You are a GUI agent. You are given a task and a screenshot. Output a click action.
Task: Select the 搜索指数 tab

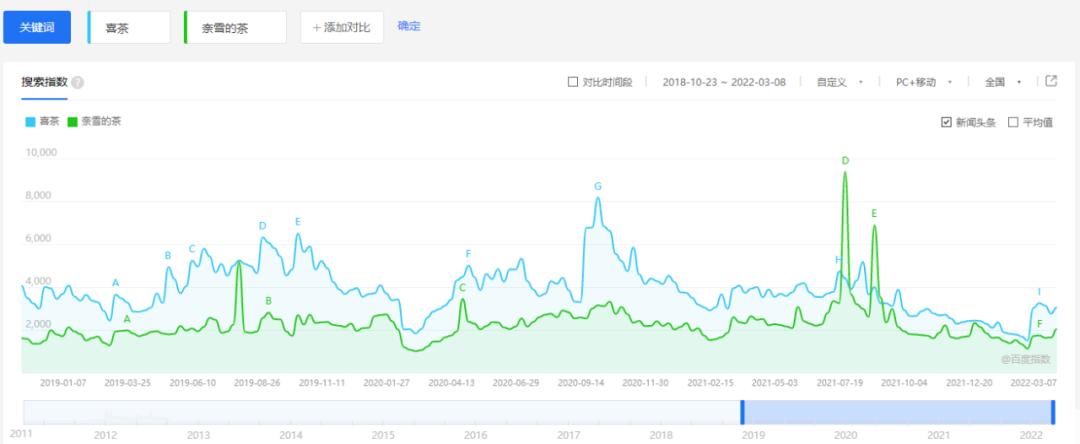(x=44, y=82)
